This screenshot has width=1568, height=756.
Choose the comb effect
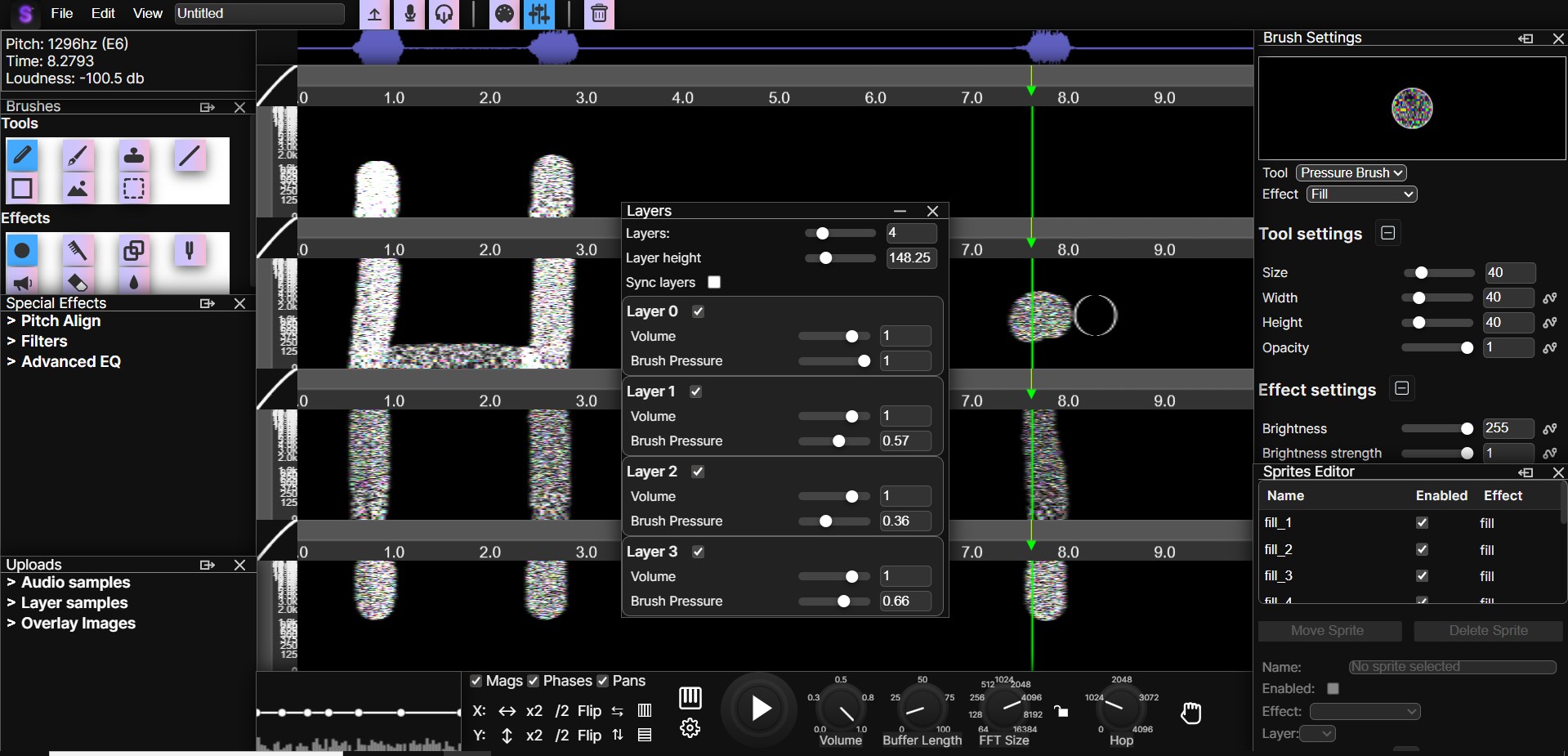tap(78, 250)
